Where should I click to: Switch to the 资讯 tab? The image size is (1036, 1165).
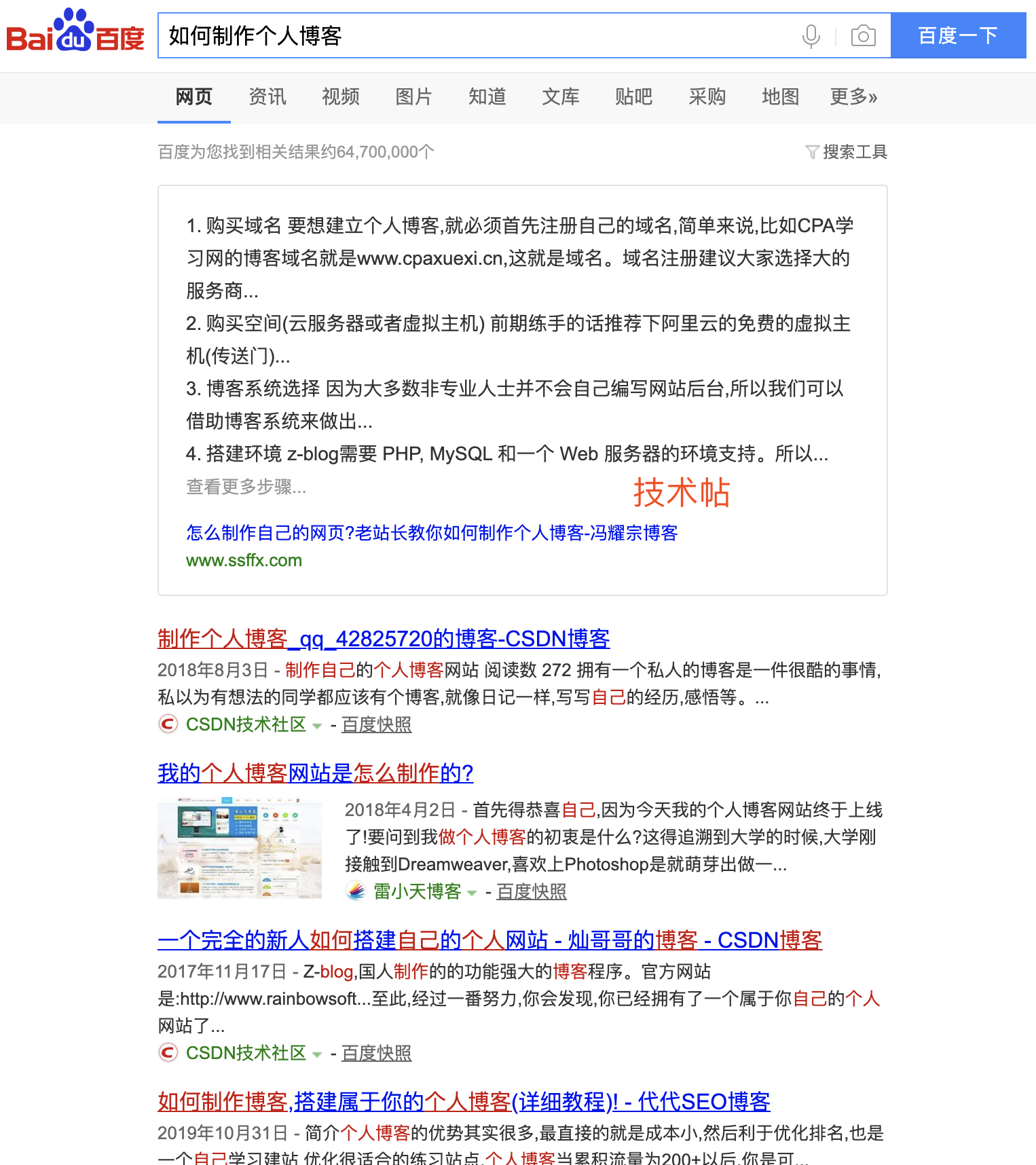[267, 97]
